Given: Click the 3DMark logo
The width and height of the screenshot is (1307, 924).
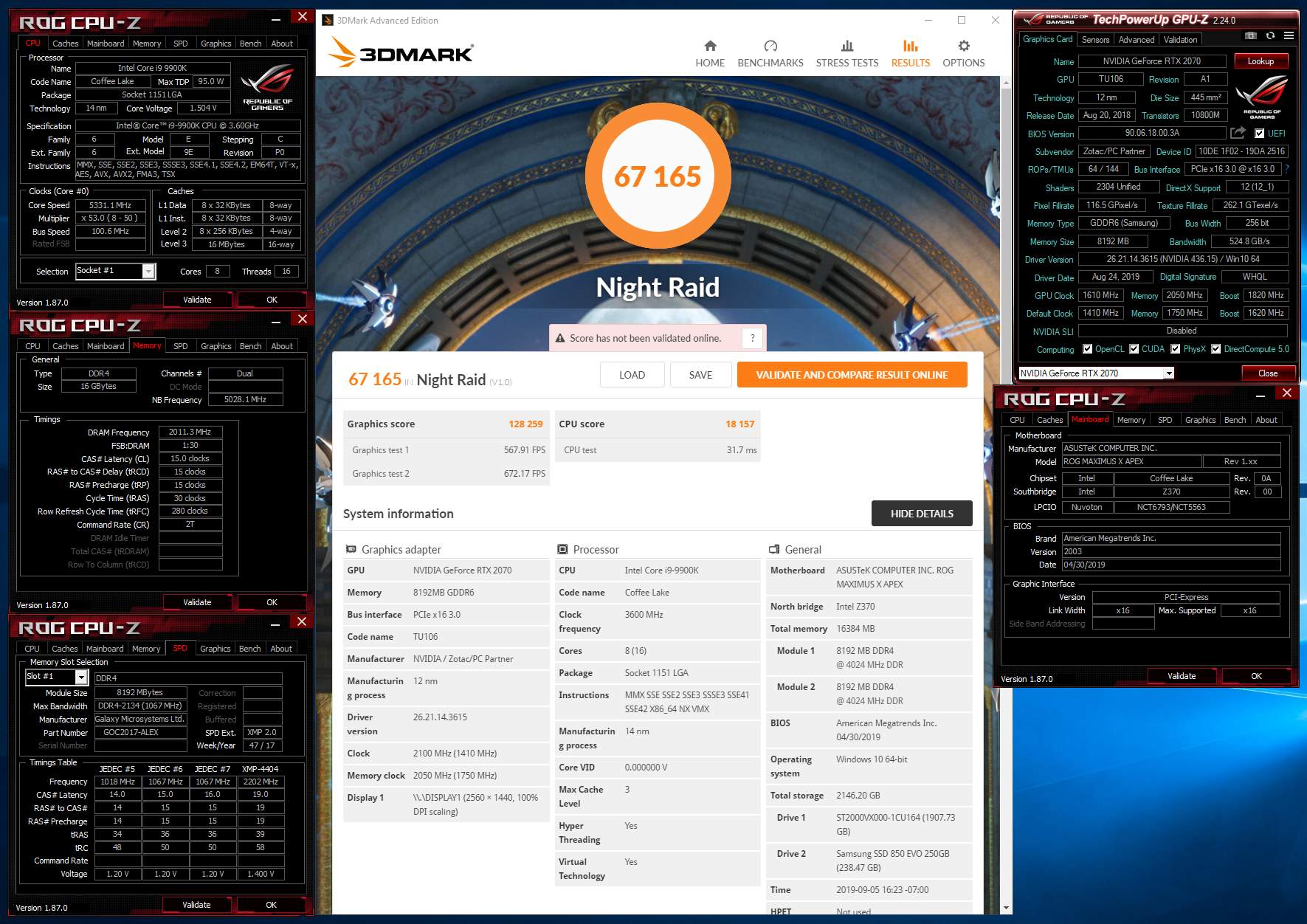Looking at the screenshot, I should (401, 52).
